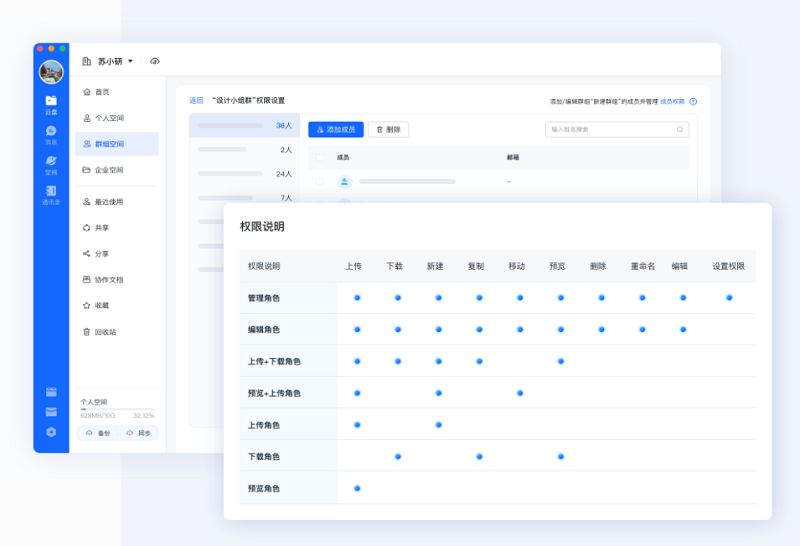Click the 预览角色 row label
Viewport: 800px width, 546px height.
coord(264,488)
